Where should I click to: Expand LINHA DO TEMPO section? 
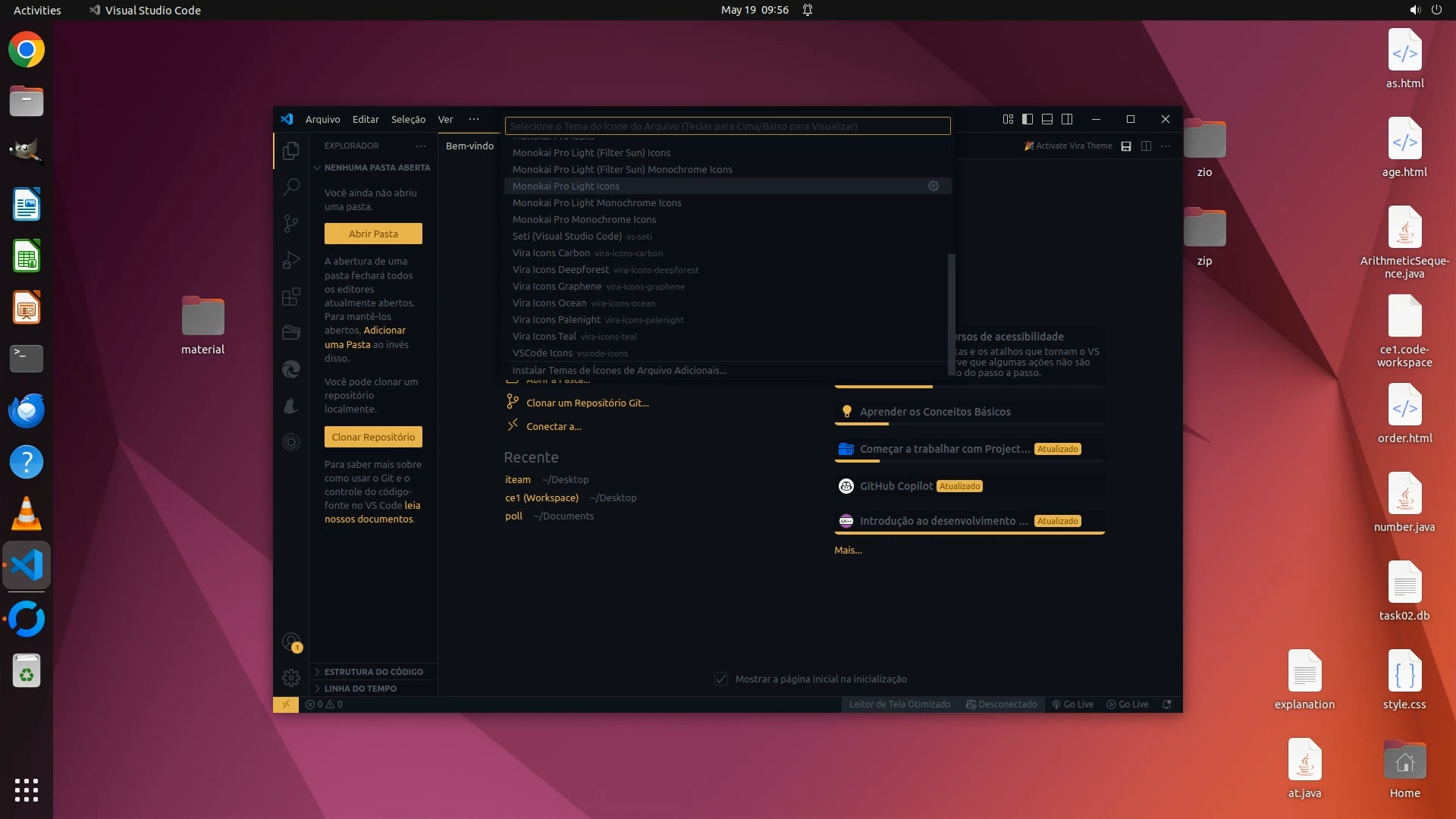click(360, 689)
